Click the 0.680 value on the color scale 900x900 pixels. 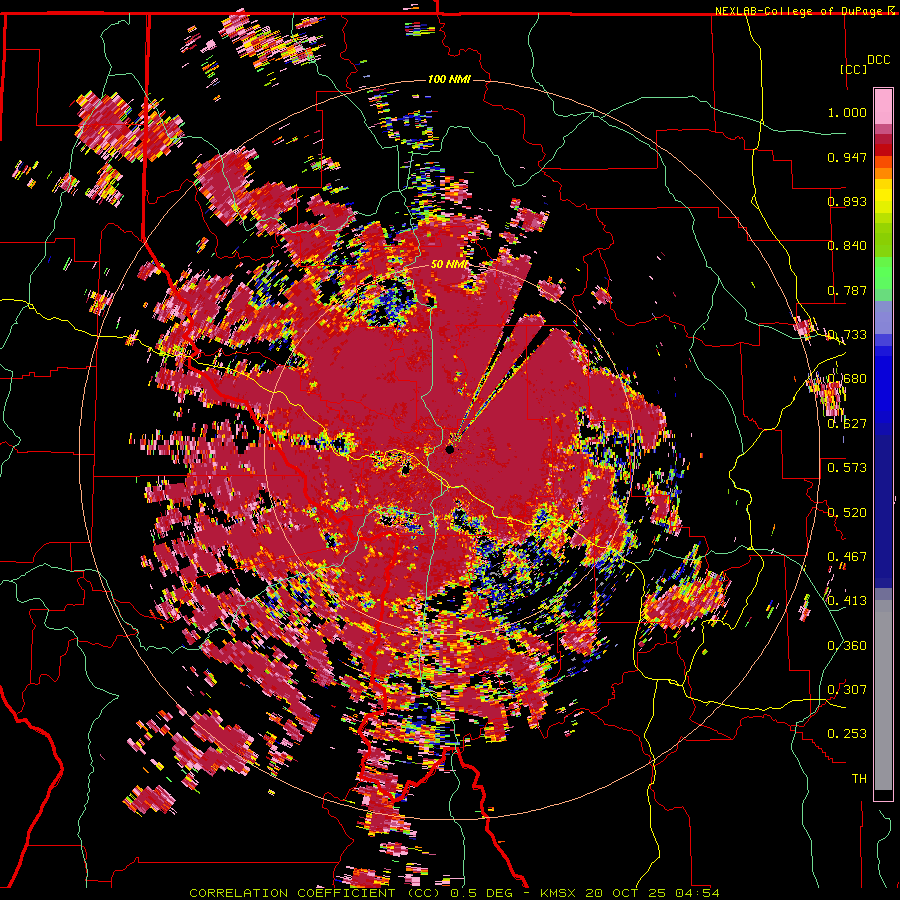pyautogui.click(x=847, y=379)
